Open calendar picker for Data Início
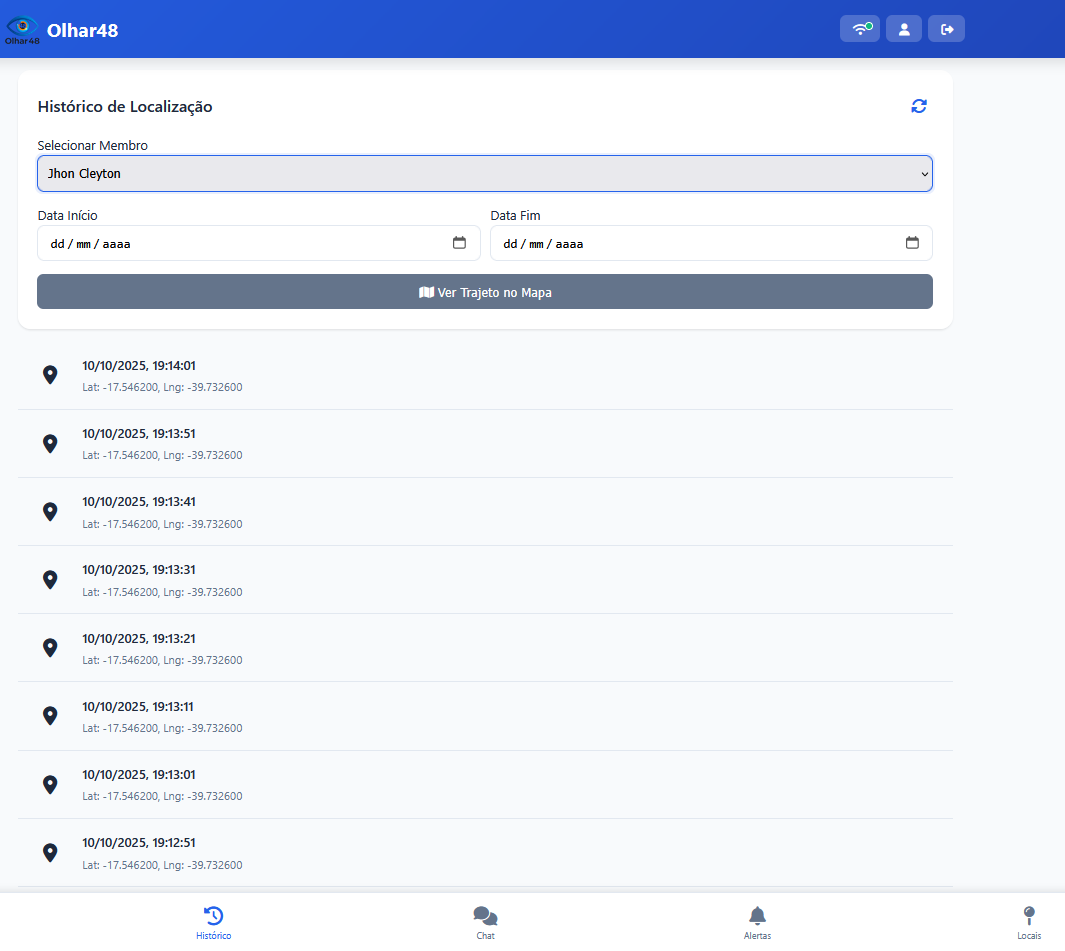This screenshot has height=951, width=1065. [459, 243]
